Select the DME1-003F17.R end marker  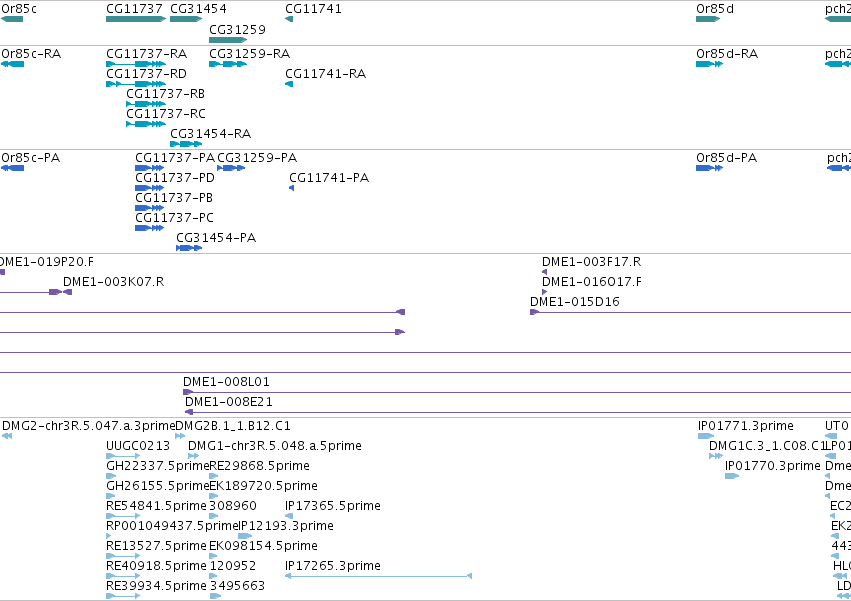(544, 272)
